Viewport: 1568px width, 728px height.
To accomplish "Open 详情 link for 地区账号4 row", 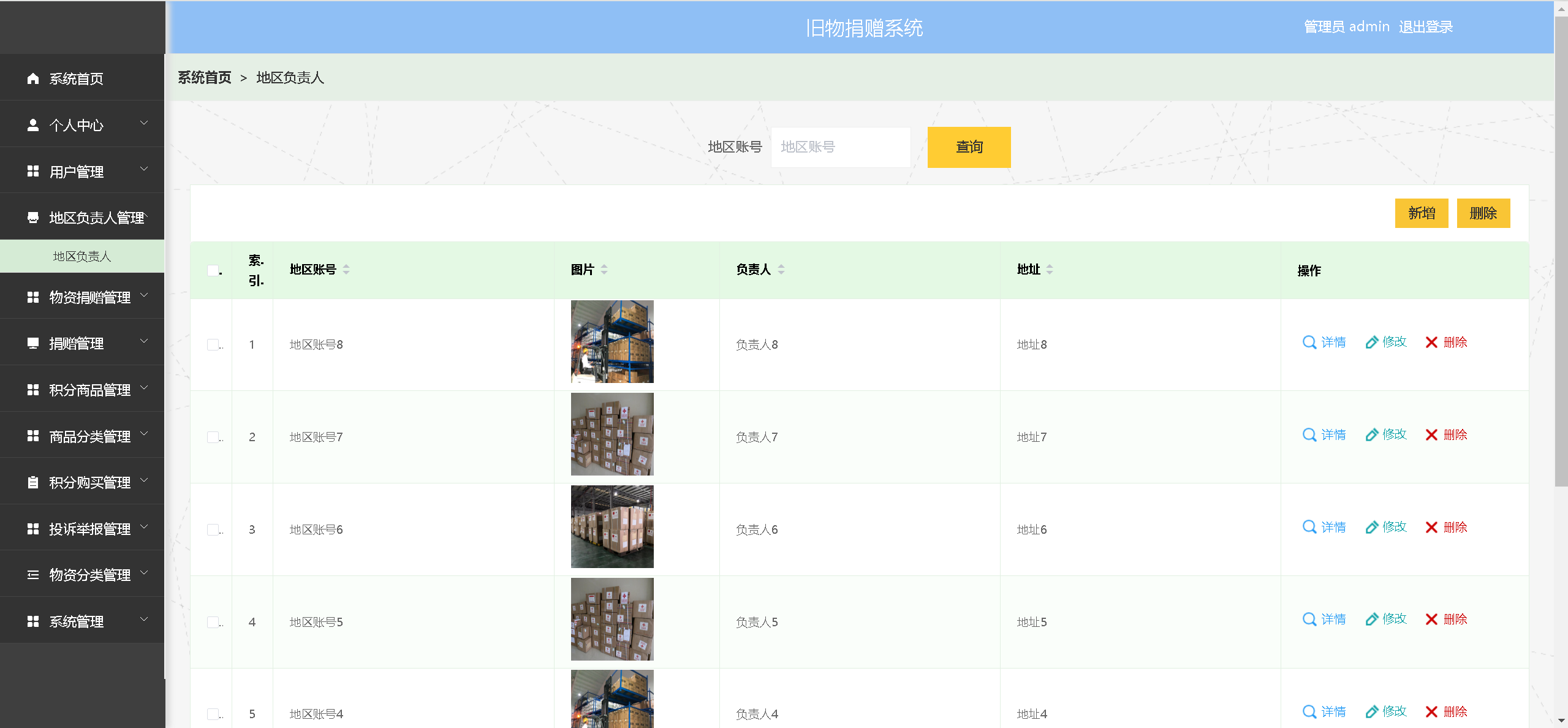I will [x=1324, y=711].
